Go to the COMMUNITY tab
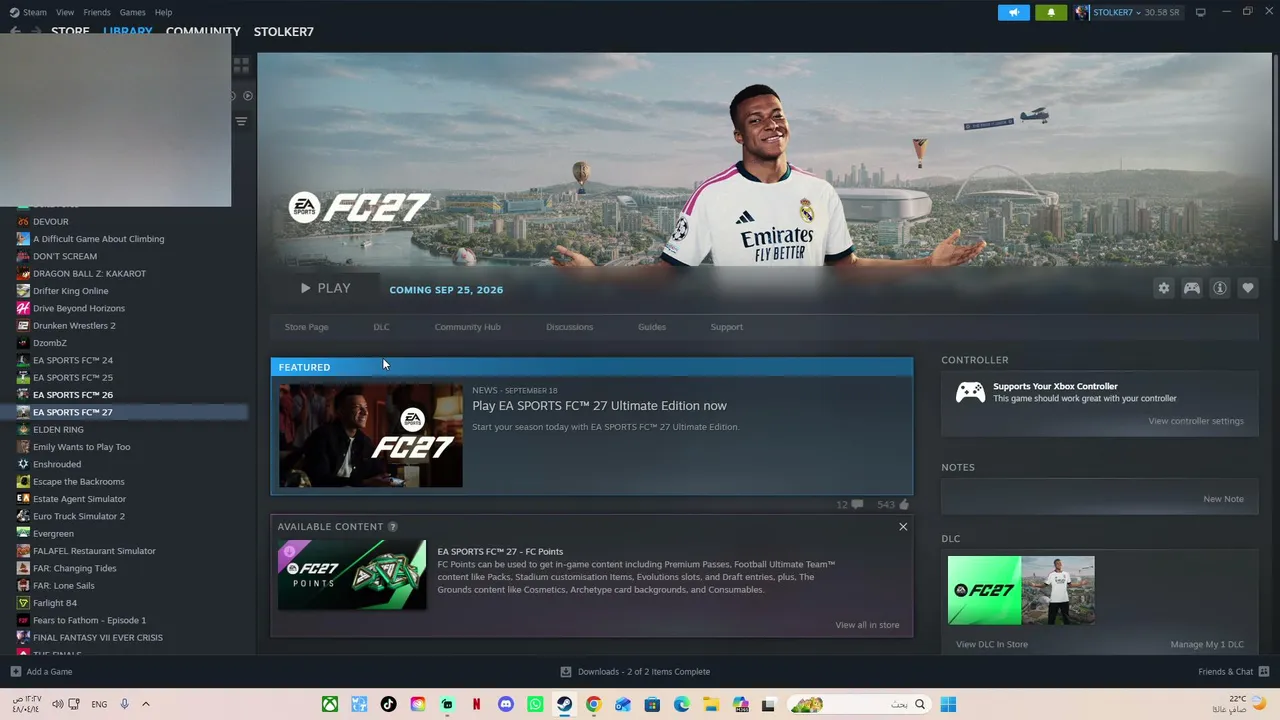This screenshot has height=720, width=1280. click(203, 31)
